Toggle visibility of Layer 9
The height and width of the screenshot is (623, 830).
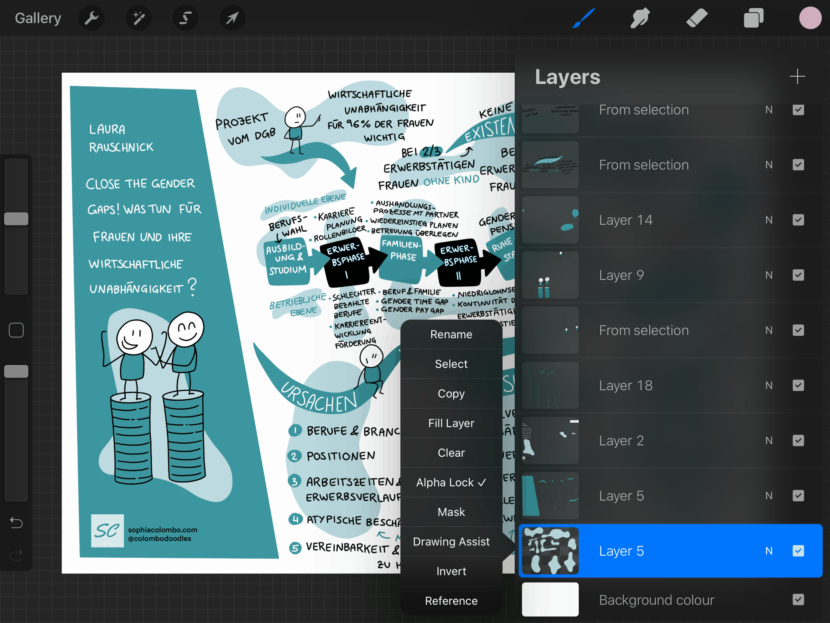click(798, 275)
